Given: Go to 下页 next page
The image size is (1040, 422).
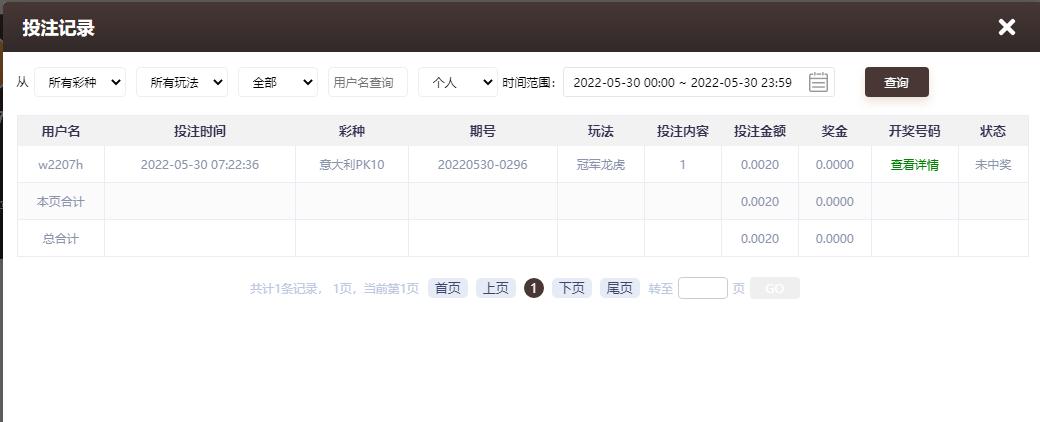Looking at the screenshot, I should [572, 288].
